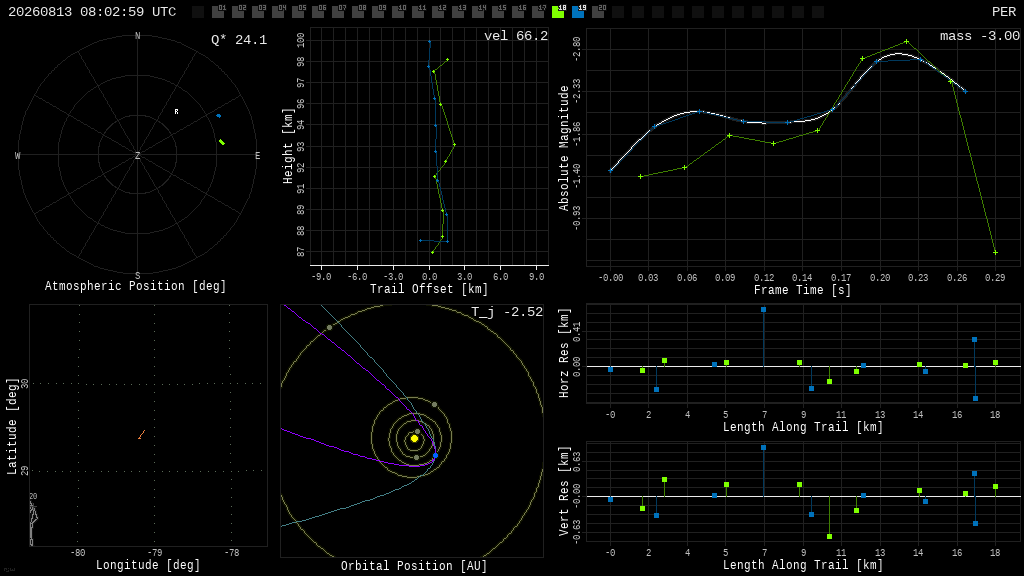Click the yellow Sun at orbit center

pyautogui.click(x=414, y=438)
